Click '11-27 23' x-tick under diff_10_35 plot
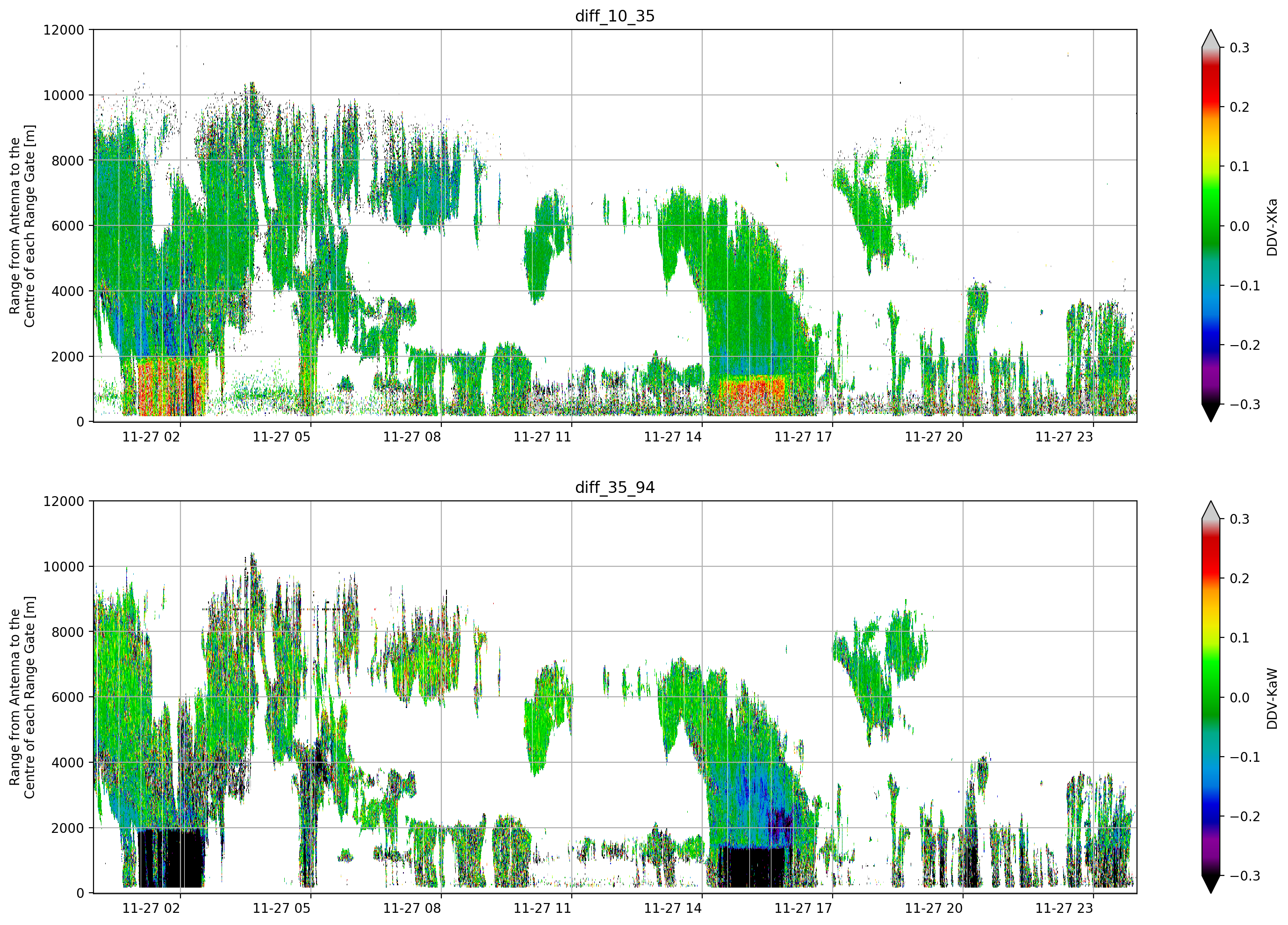The image size is (1288, 925). (1064, 437)
